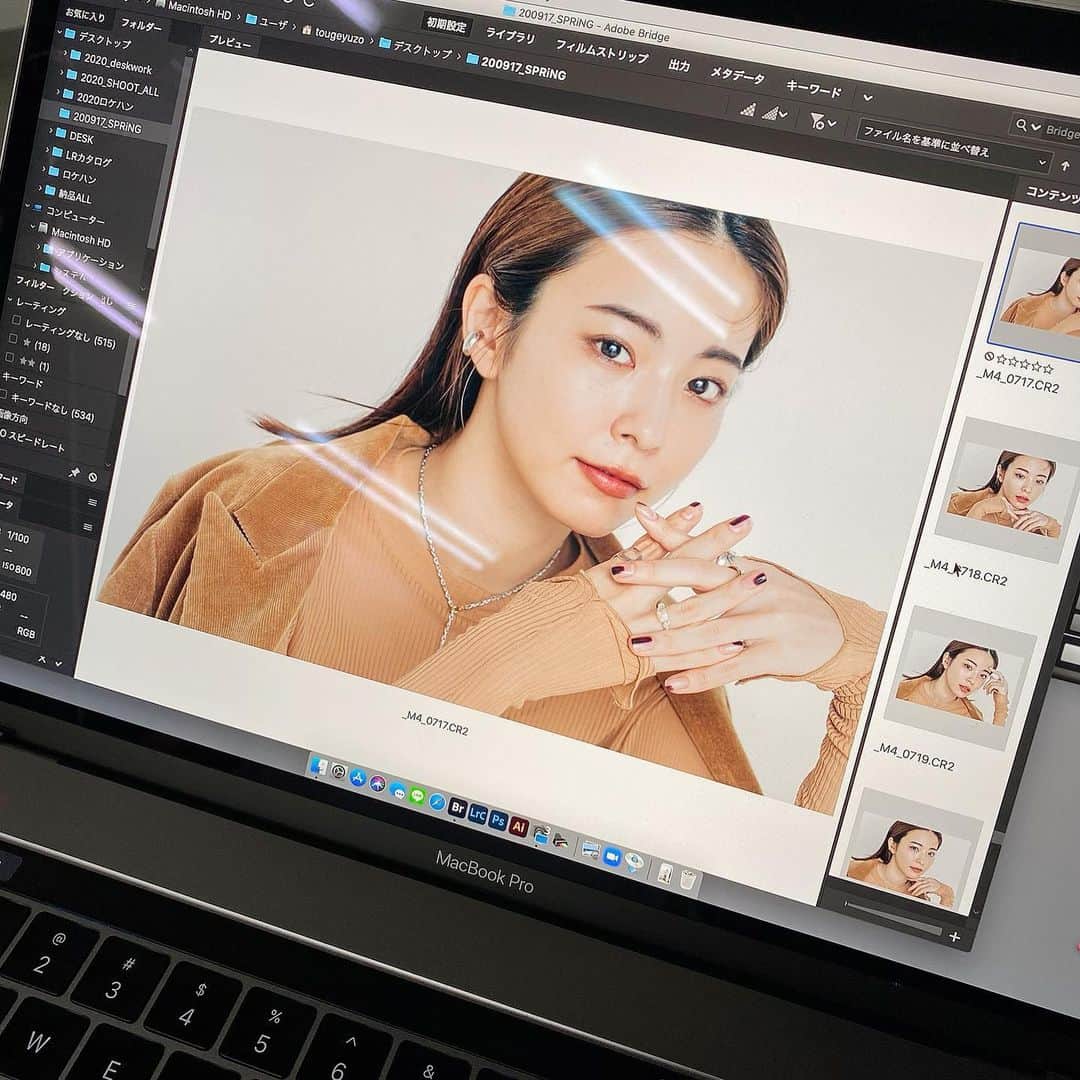Open the blue Messages icon in Dock
The height and width of the screenshot is (1080, 1080).
[x=397, y=790]
